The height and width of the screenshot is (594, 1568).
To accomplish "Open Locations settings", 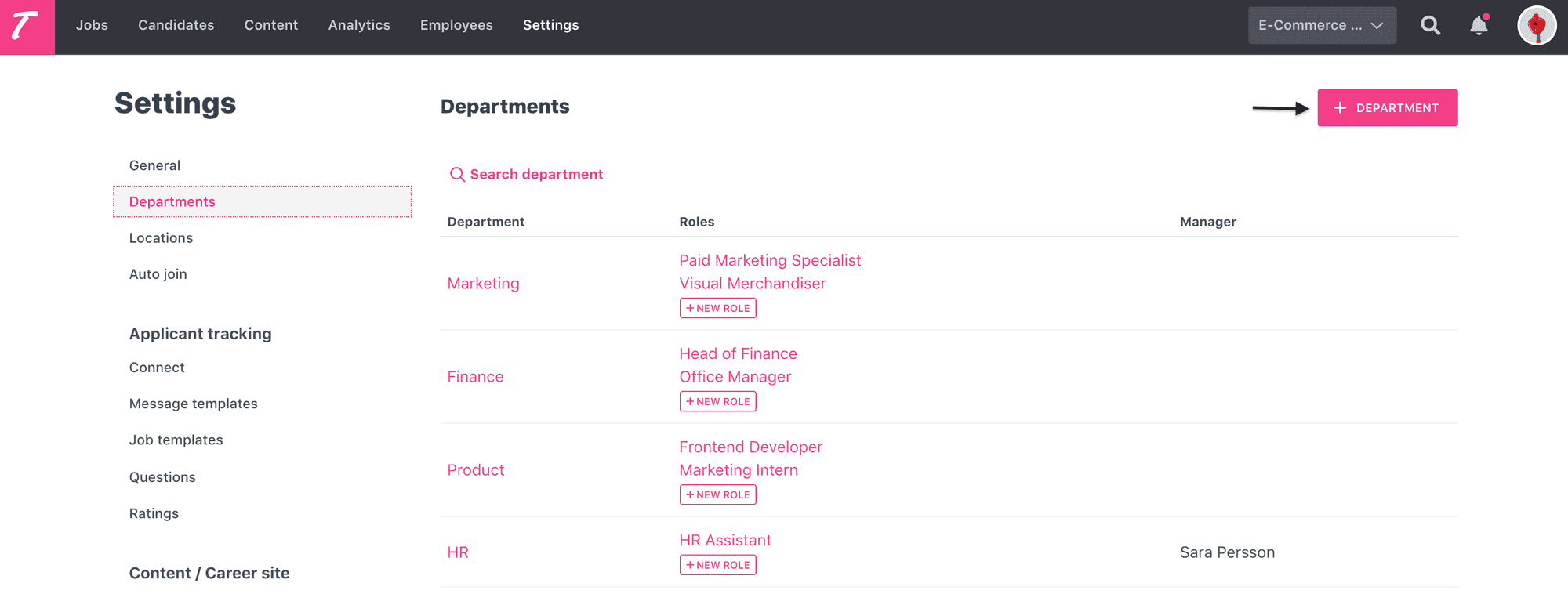I will 161,238.
